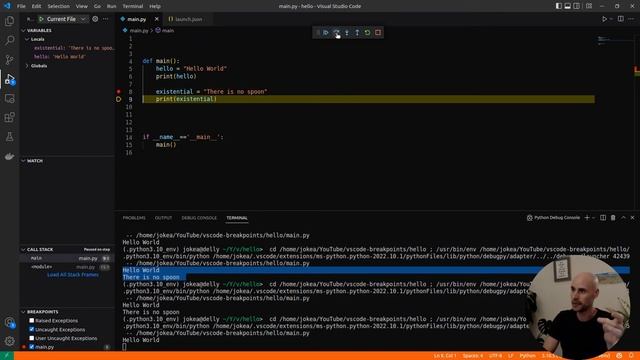Open the Explorer view in activity bar
640x360 pixels.
9,21
